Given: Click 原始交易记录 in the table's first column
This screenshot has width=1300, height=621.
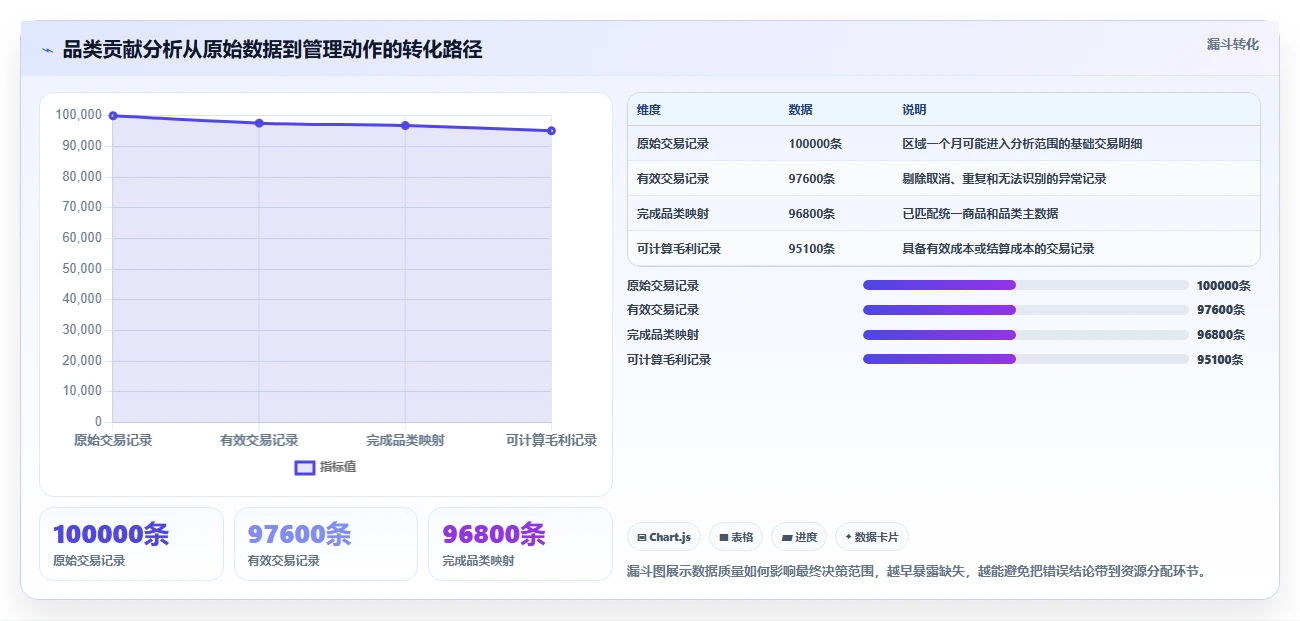Looking at the screenshot, I should (x=673, y=144).
